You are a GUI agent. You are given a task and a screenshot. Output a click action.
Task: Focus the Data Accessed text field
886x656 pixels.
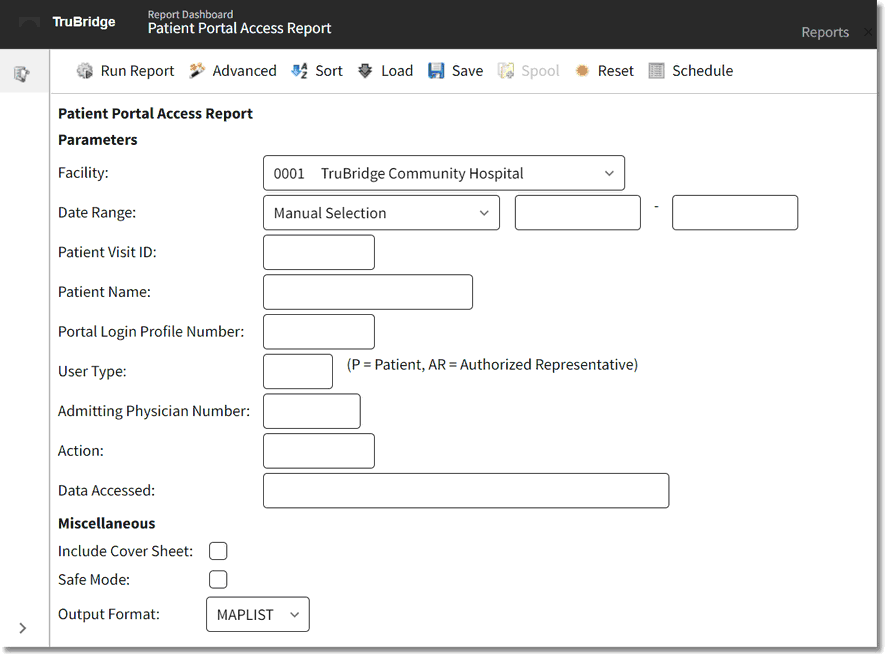tap(465, 491)
